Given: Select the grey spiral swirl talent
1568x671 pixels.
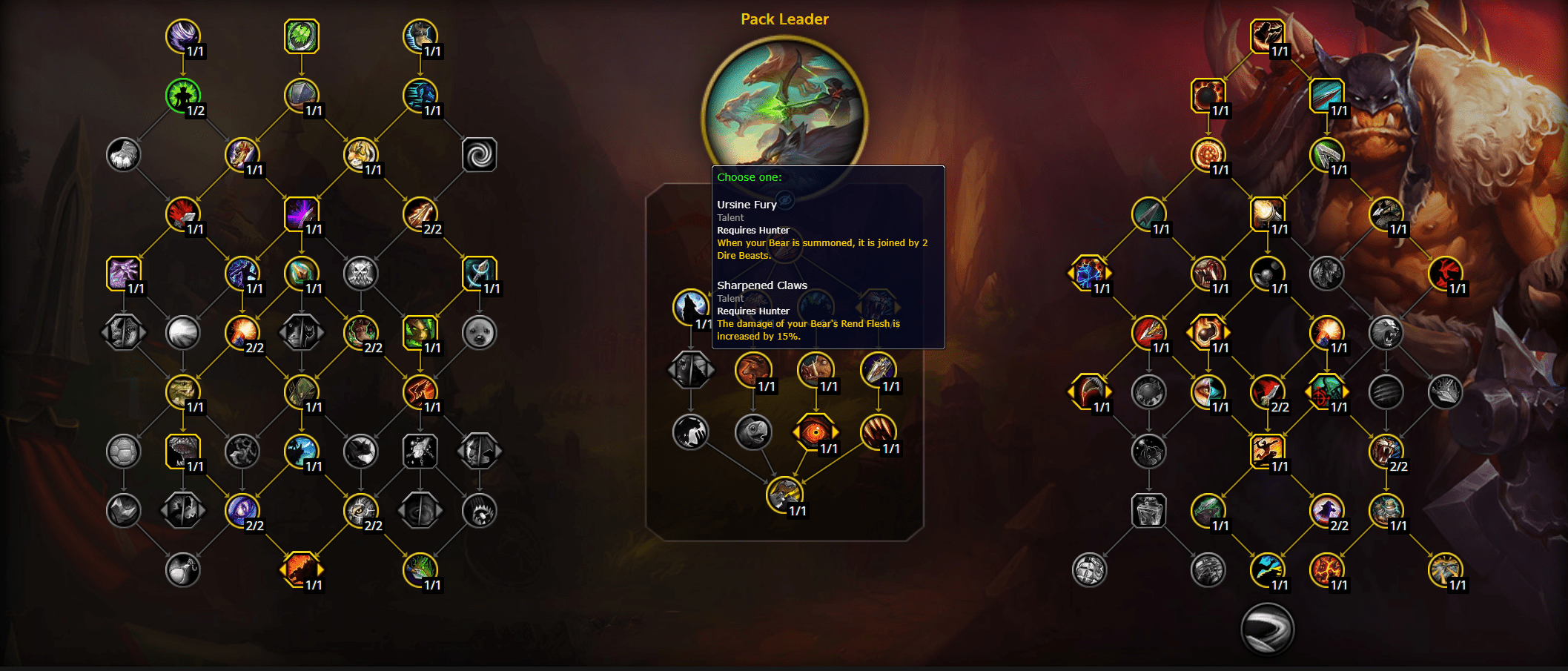Looking at the screenshot, I should pyautogui.click(x=479, y=155).
